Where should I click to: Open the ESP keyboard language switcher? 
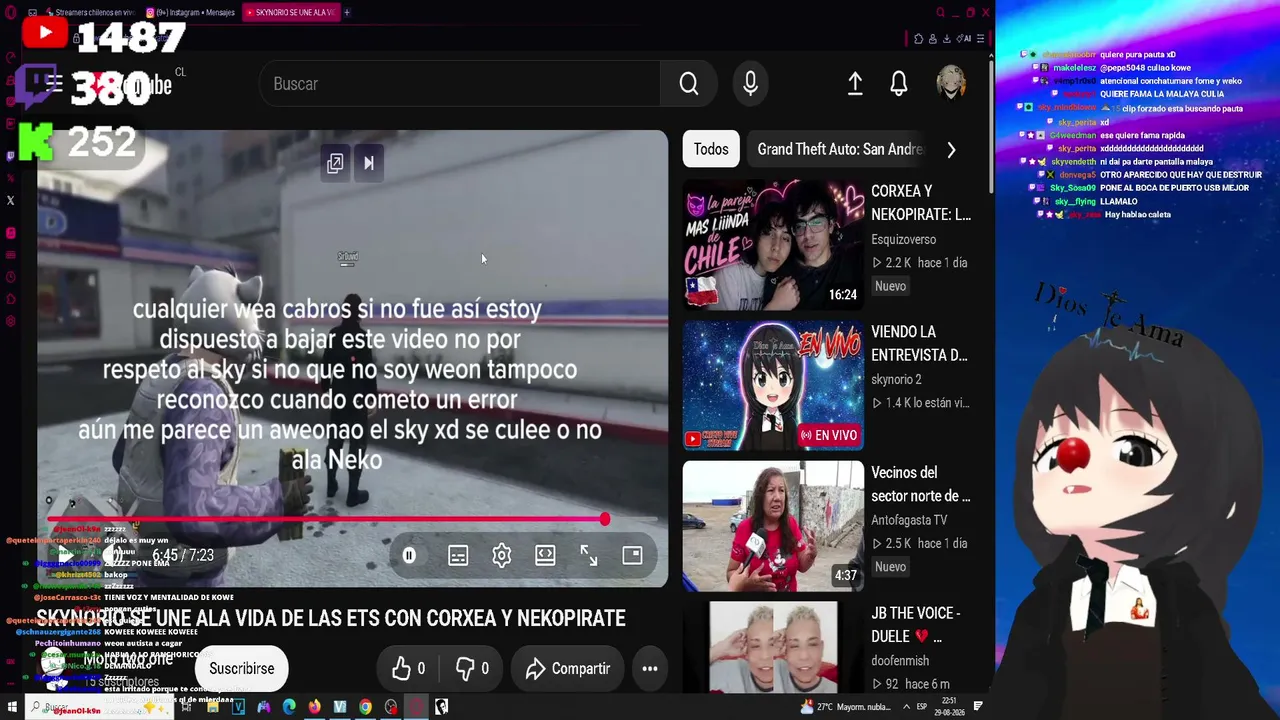921,707
